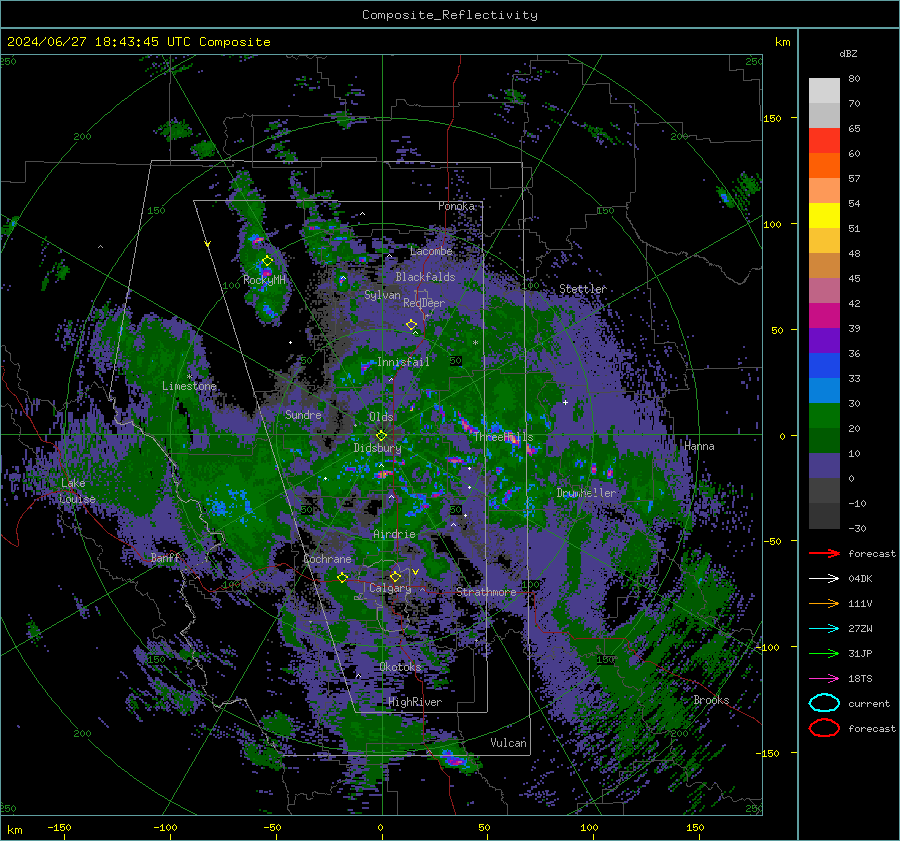900x841 pixels.
Task: Click the Blackfalds label
Action: (425, 277)
